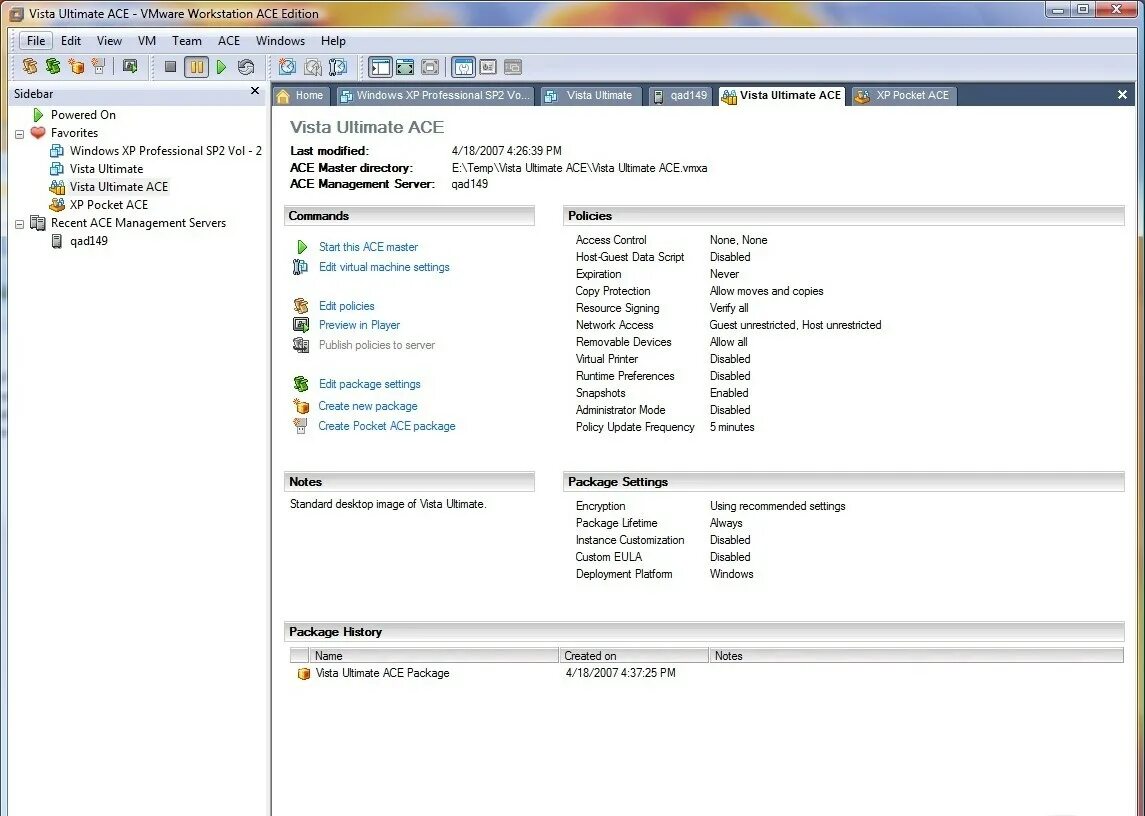Viewport: 1145px width, 816px height.
Task: Click the Notes column header in Package History
Action: pyautogui.click(x=916, y=656)
